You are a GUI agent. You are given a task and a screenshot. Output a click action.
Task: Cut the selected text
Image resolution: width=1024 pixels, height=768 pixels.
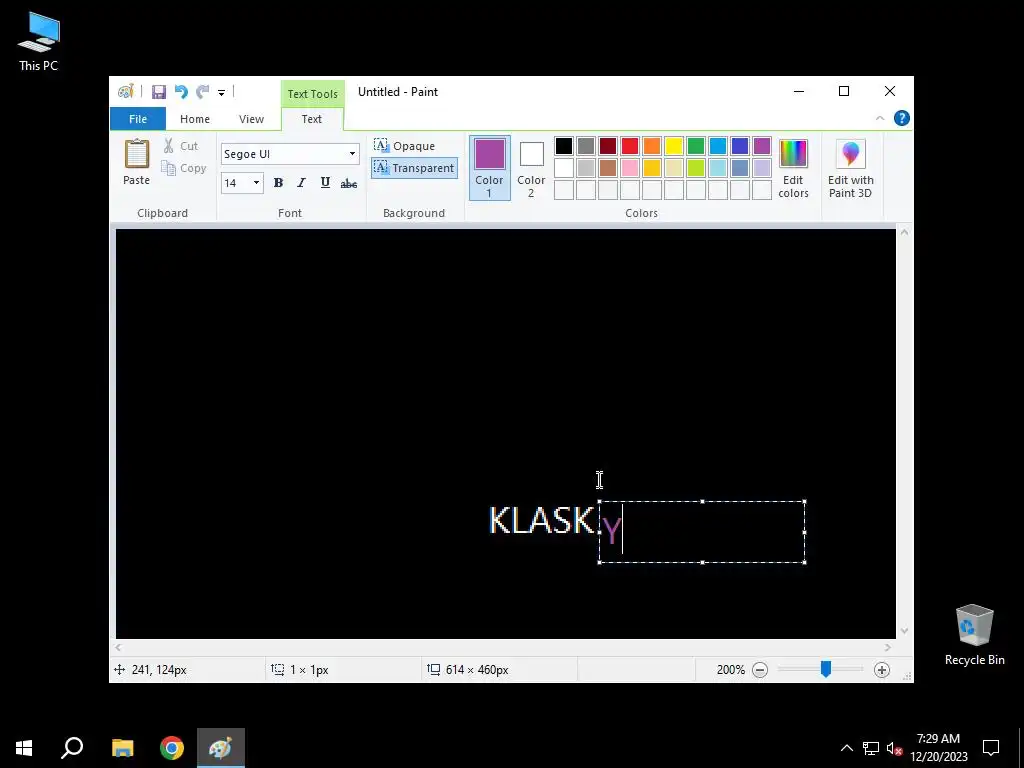click(181, 146)
